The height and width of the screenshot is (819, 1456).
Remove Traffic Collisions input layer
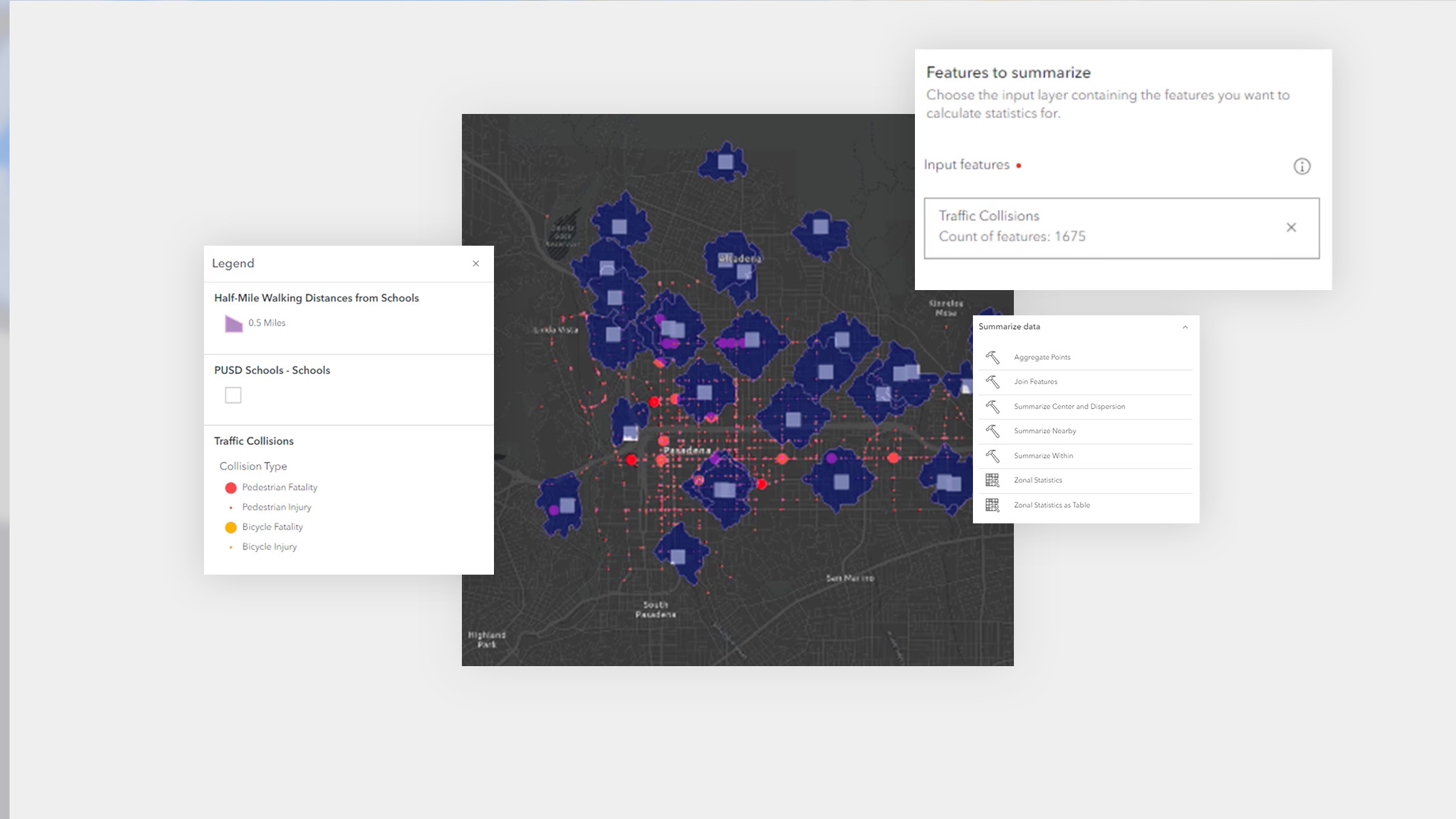(1290, 227)
